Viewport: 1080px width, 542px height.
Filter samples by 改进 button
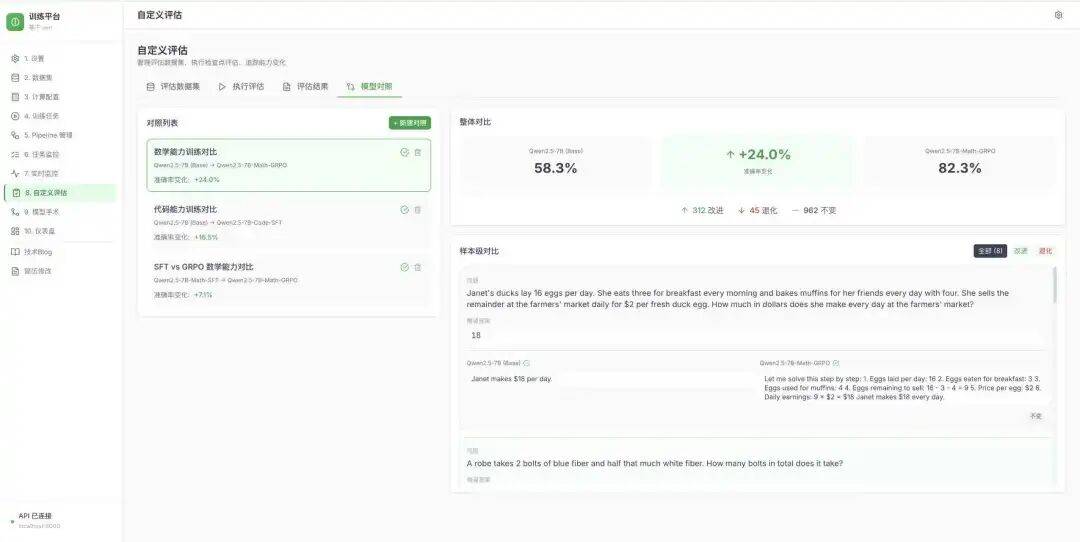click(x=1020, y=251)
